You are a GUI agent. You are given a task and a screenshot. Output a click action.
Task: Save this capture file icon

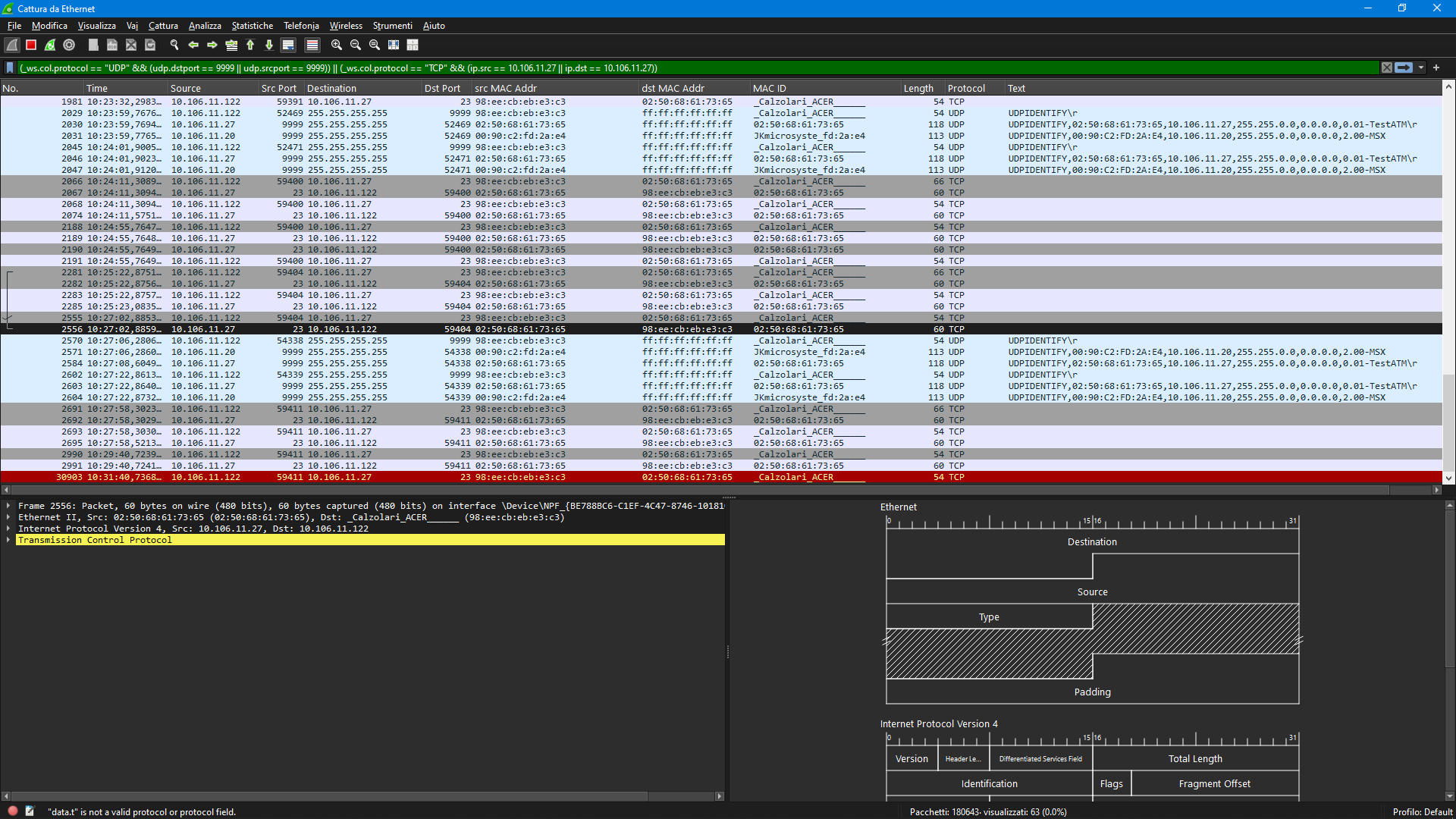112,45
